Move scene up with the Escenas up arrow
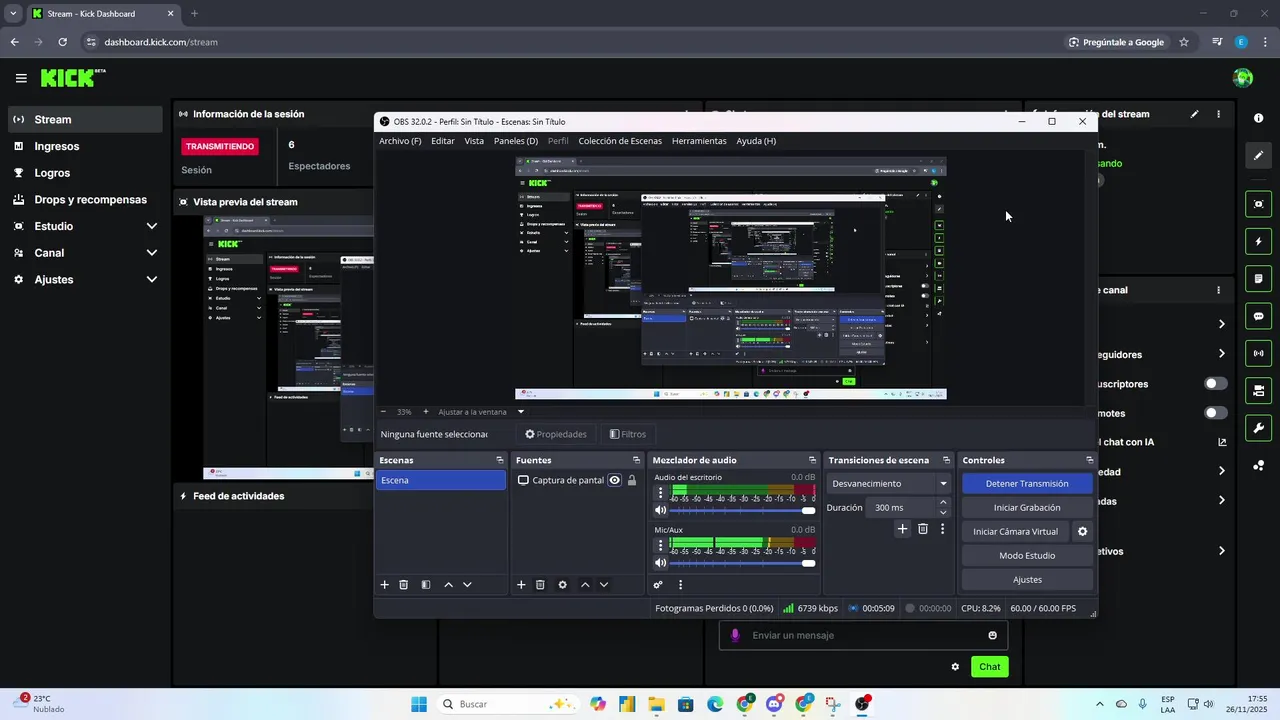1280x720 pixels. pyautogui.click(x=448, y=585)
